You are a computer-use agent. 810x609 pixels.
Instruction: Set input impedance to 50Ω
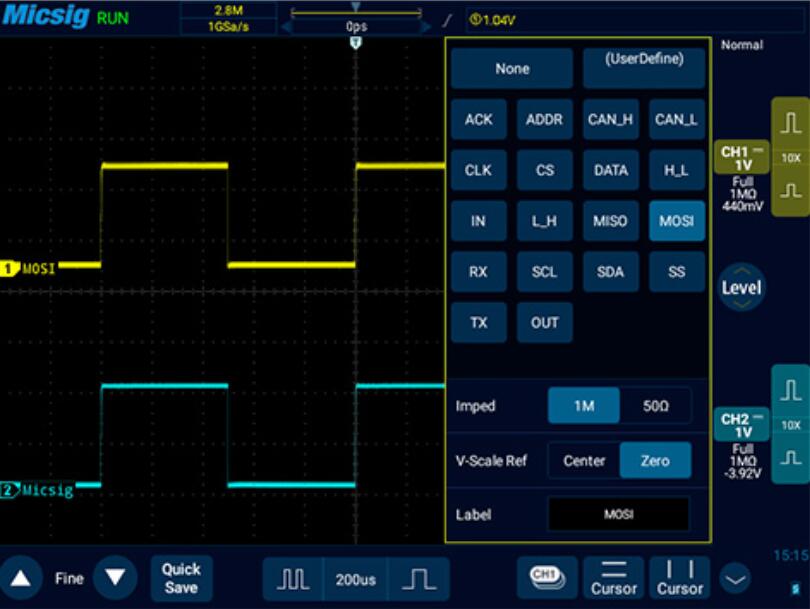[656, 406]
